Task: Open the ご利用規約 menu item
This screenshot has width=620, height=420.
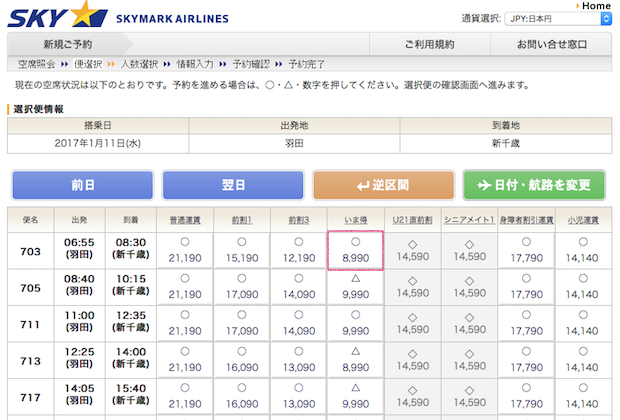Action: [429, 44]
